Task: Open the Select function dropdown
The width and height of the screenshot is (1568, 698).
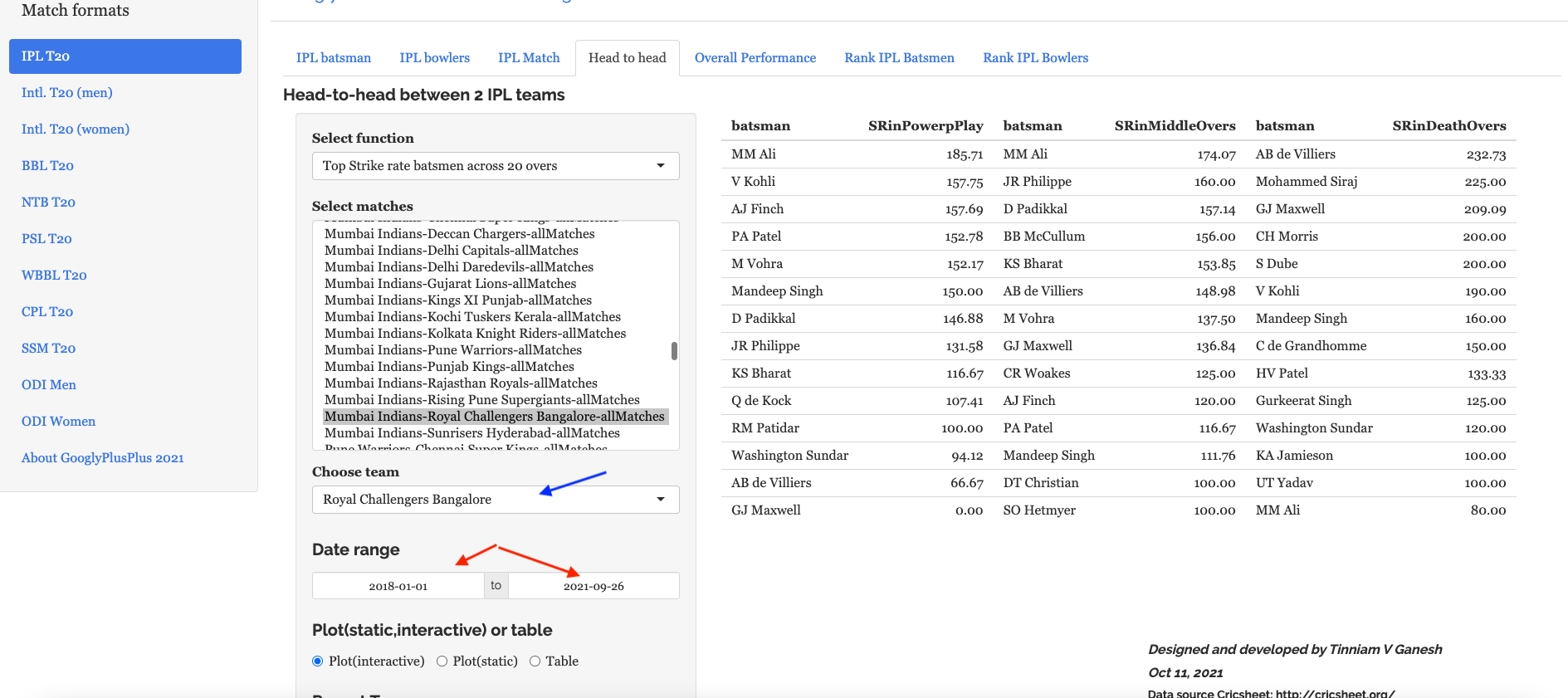Action: coord(495,166)
